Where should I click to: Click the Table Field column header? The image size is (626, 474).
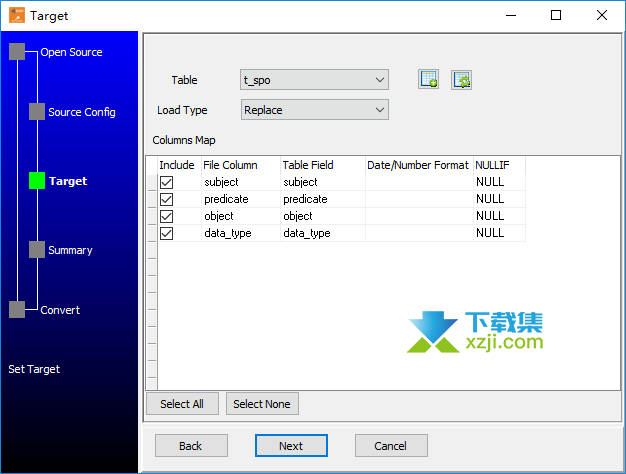point(323,165)
